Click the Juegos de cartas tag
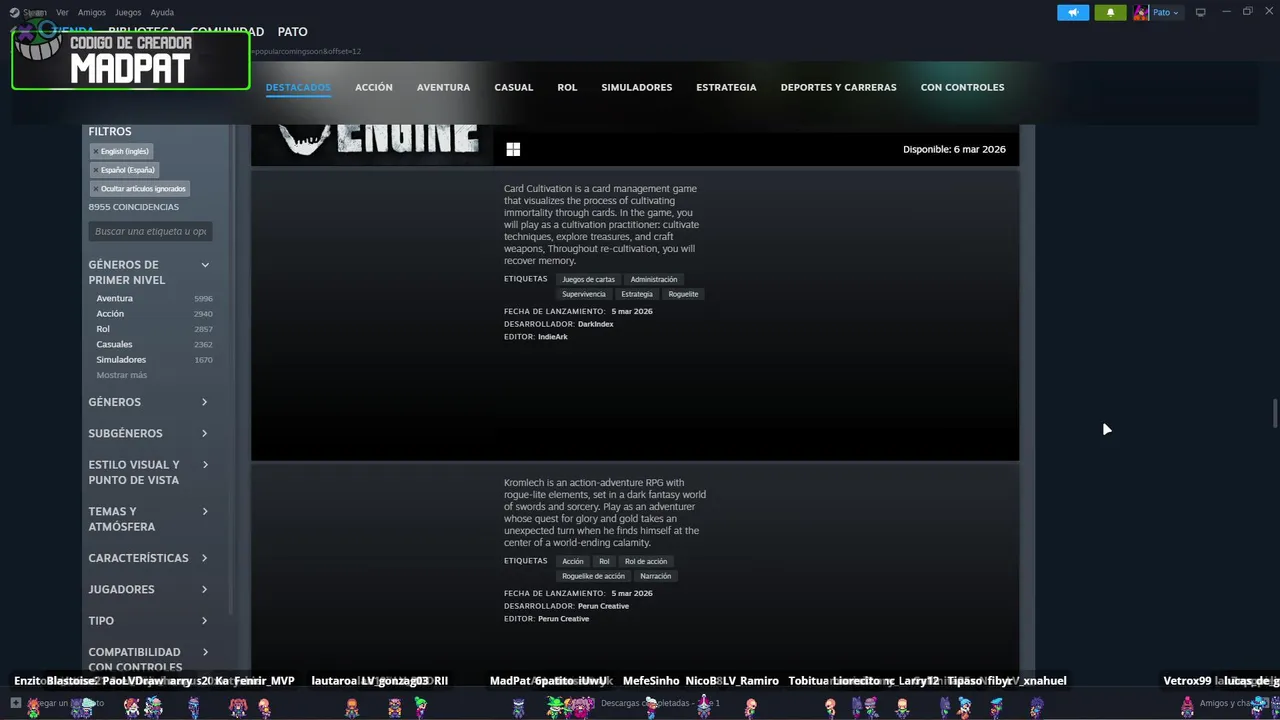Screen dimensions: 1280x720 tap(588, 279)
